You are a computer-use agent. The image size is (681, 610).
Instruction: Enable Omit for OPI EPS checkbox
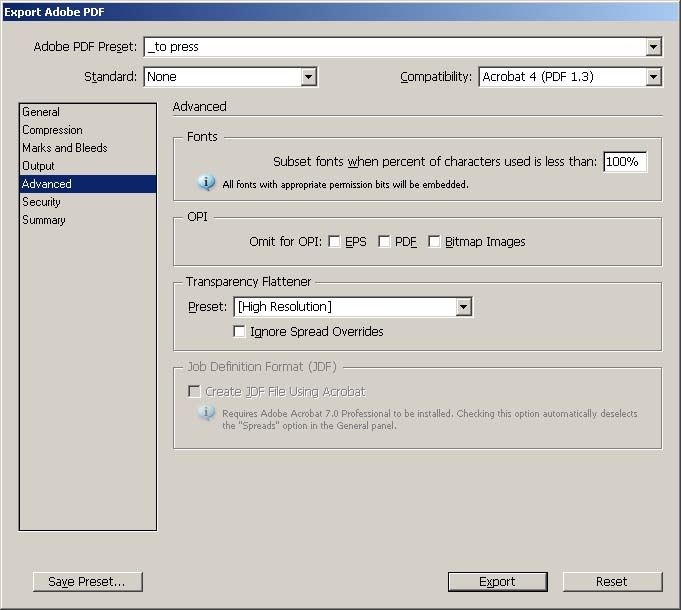[x=334, y=241]
